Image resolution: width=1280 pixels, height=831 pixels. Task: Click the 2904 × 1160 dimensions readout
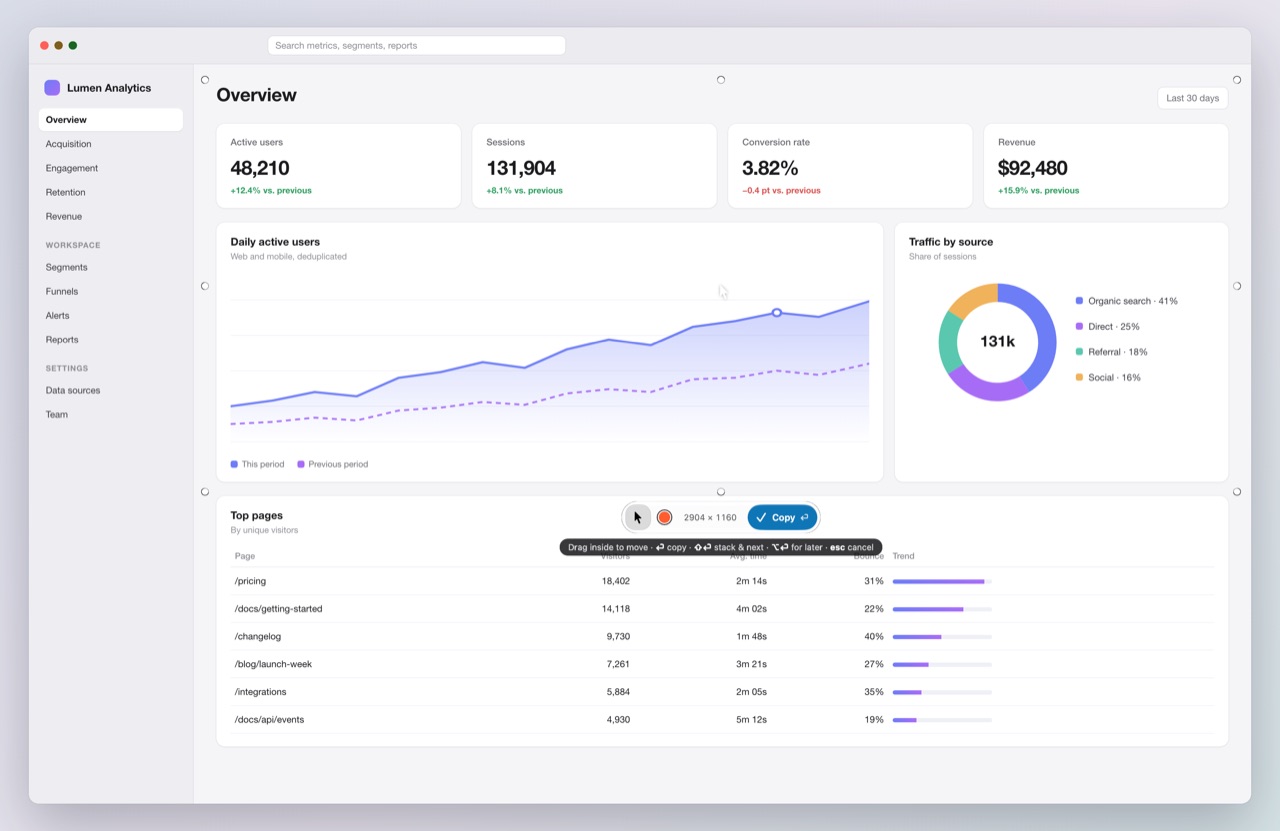click(x=710, y=517)
